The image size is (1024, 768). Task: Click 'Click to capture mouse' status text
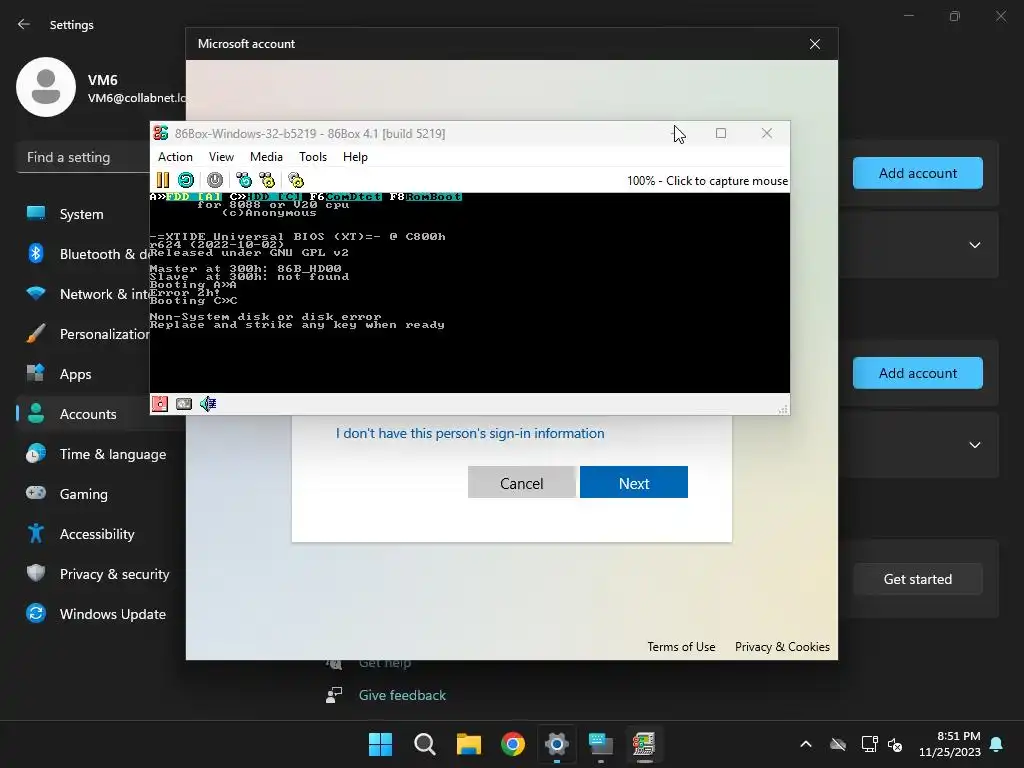(x=727, y=181)
